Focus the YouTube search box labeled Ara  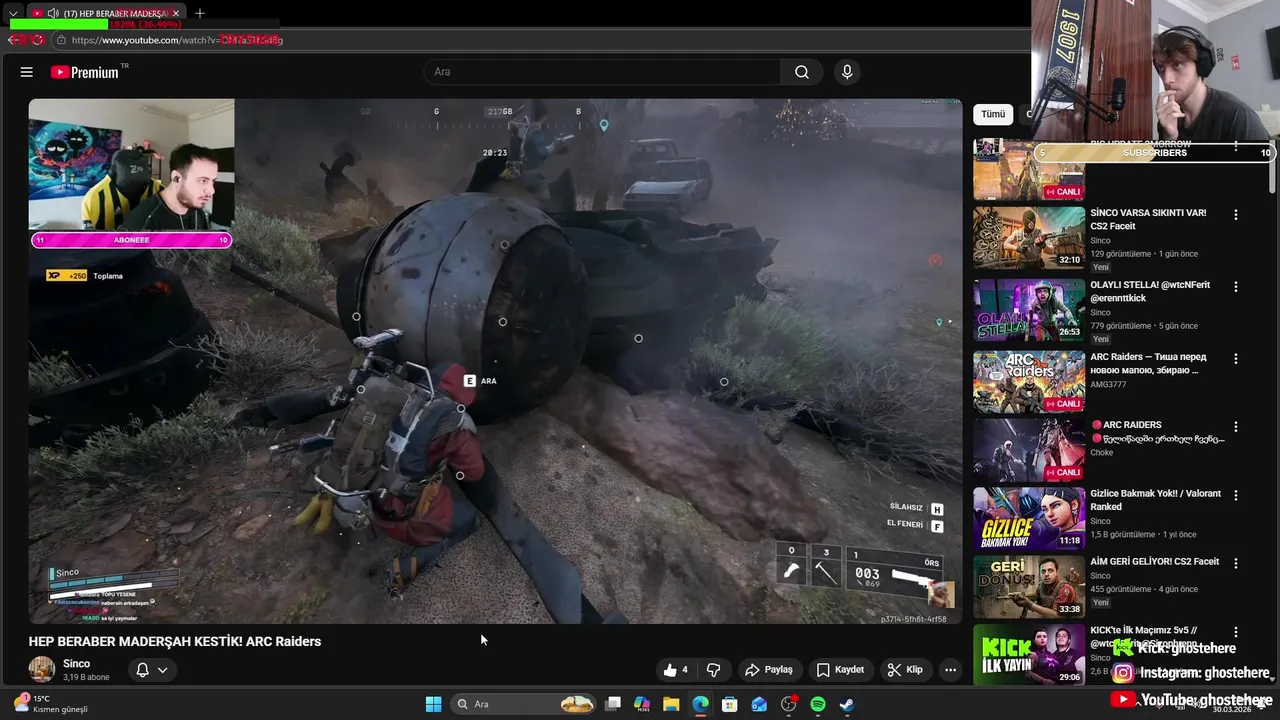click(602, 72)
